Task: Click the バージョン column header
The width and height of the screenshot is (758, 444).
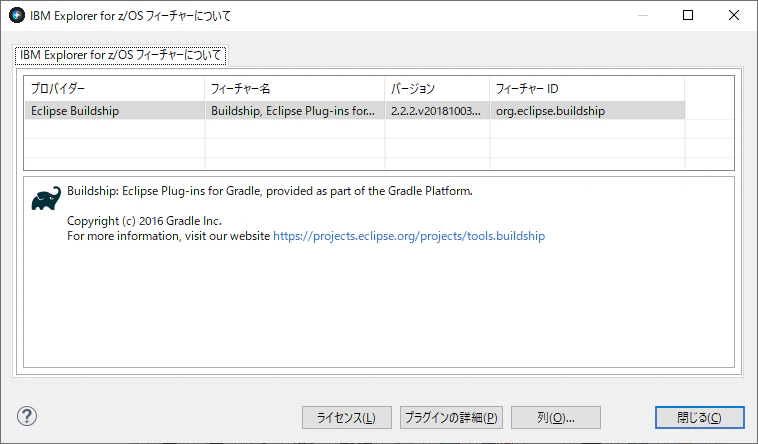Action: click(x=437, y=89)
